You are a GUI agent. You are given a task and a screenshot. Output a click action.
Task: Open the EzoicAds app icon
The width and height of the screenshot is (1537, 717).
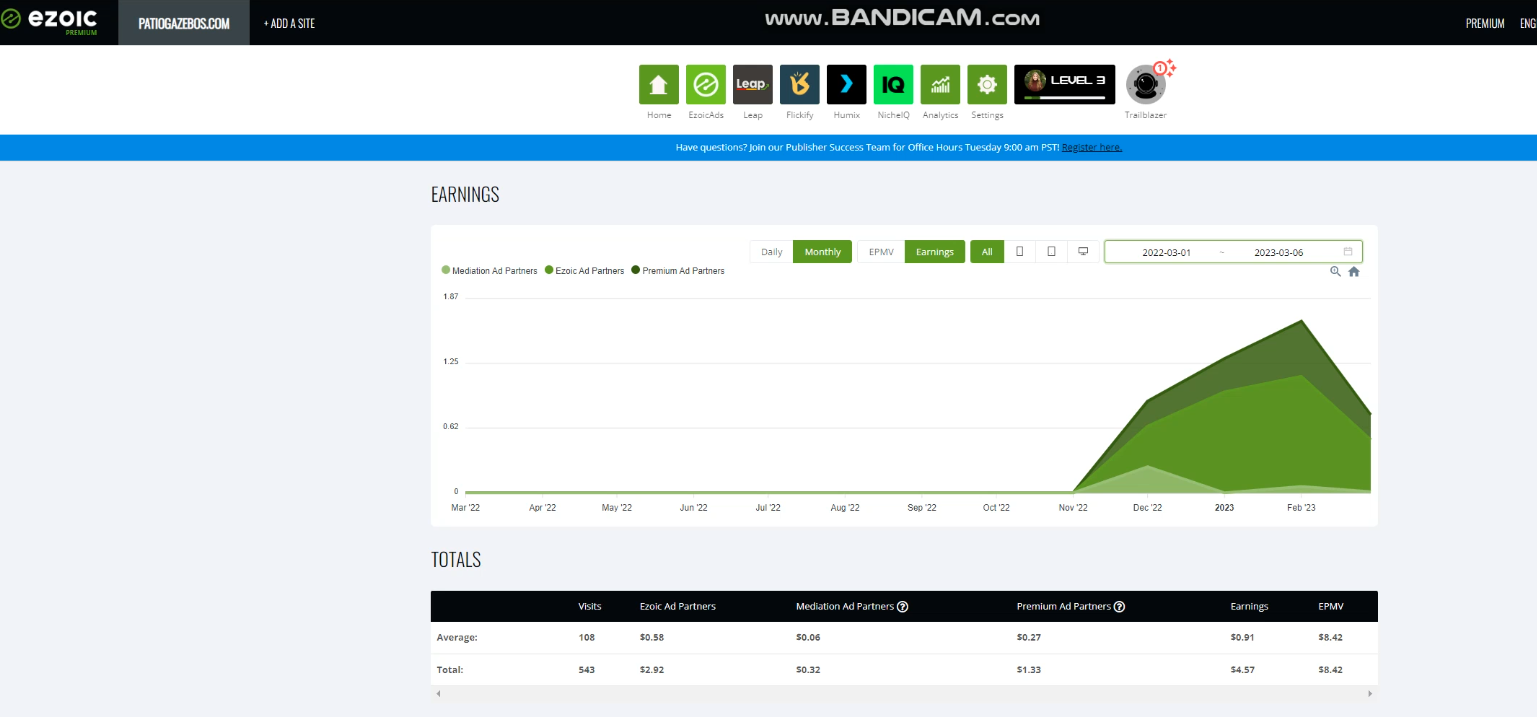(706, 85)
